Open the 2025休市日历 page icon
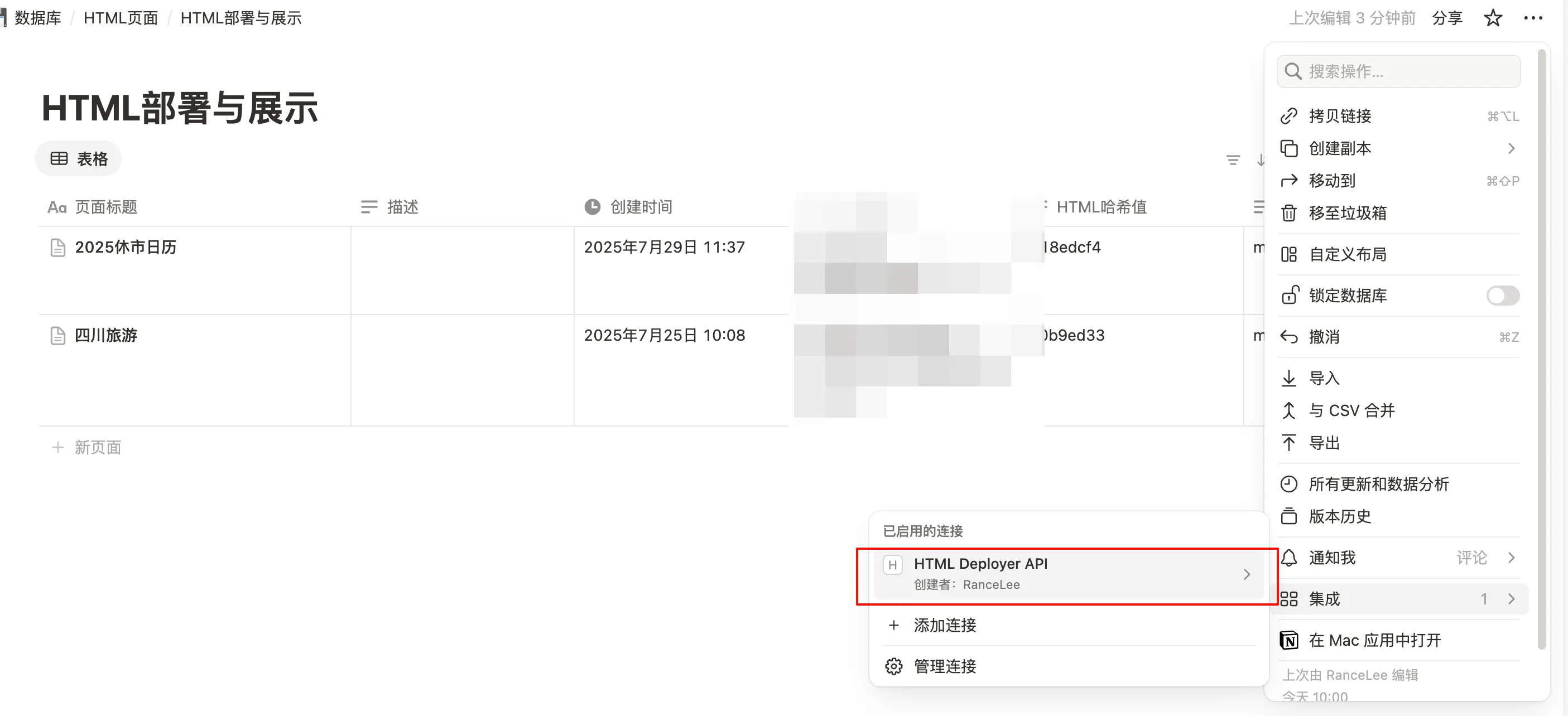Screen dimensions: 1568x716 tap(58, 248)
